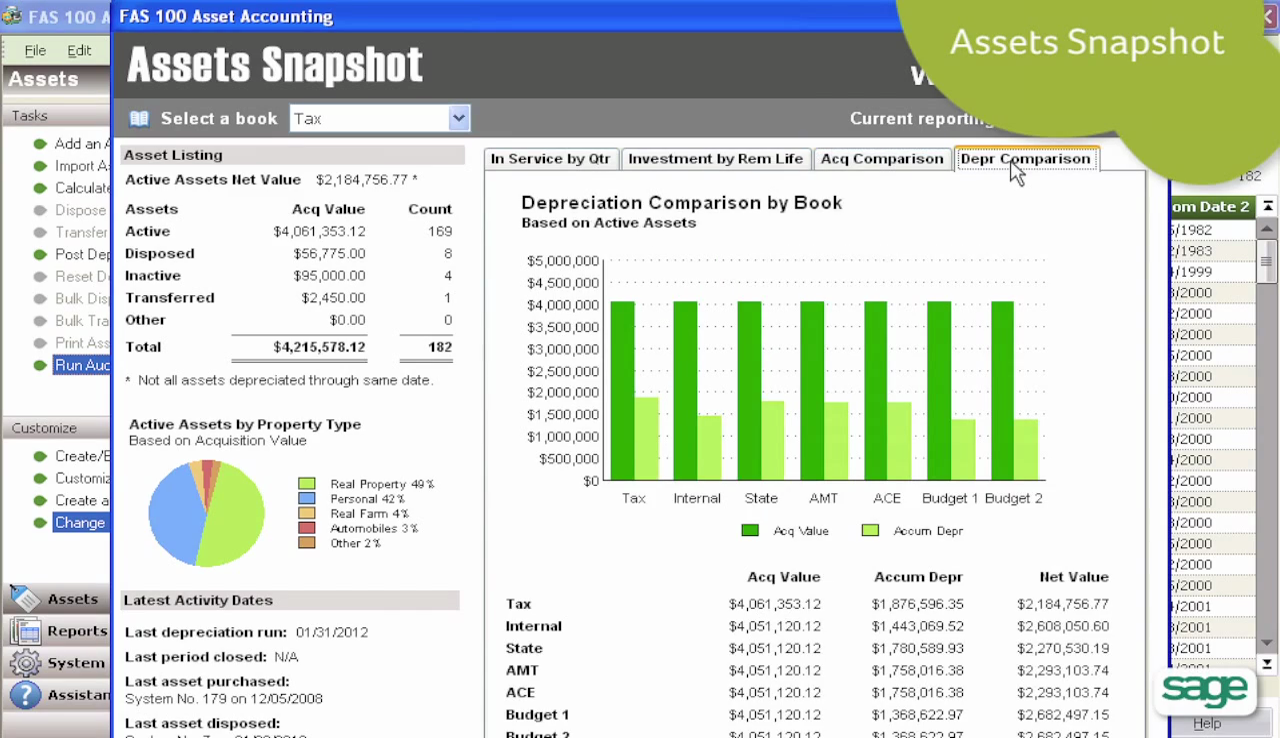Click the Latest Activity Dates header

290,600
